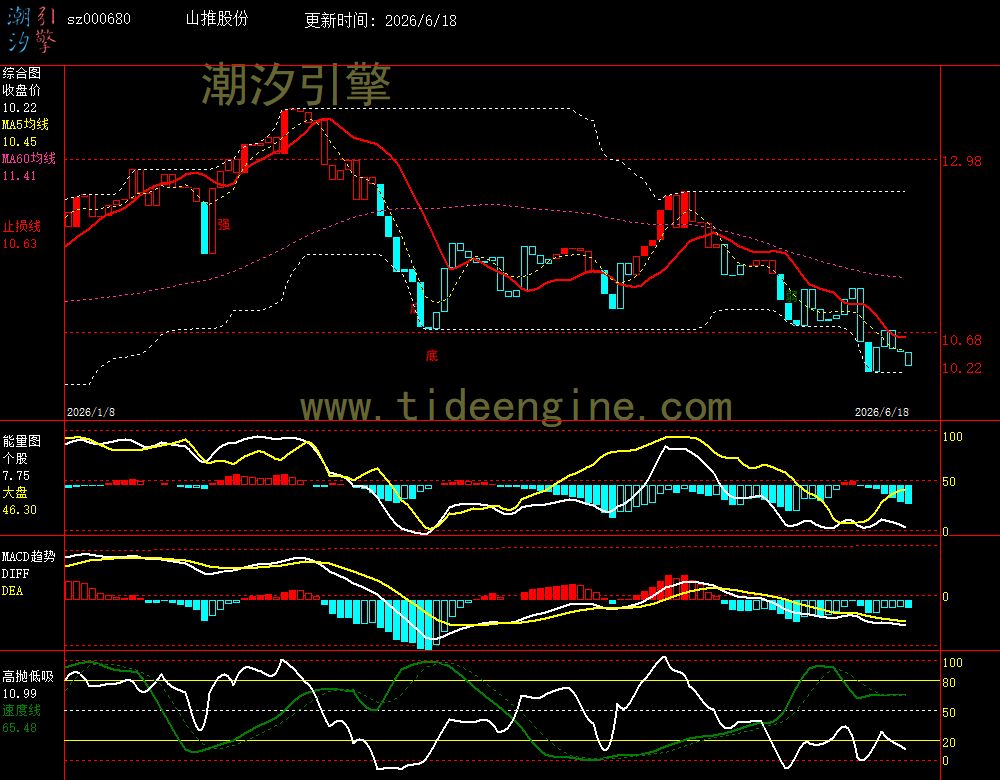Click the 个股 value 7.75

[16, 475]
